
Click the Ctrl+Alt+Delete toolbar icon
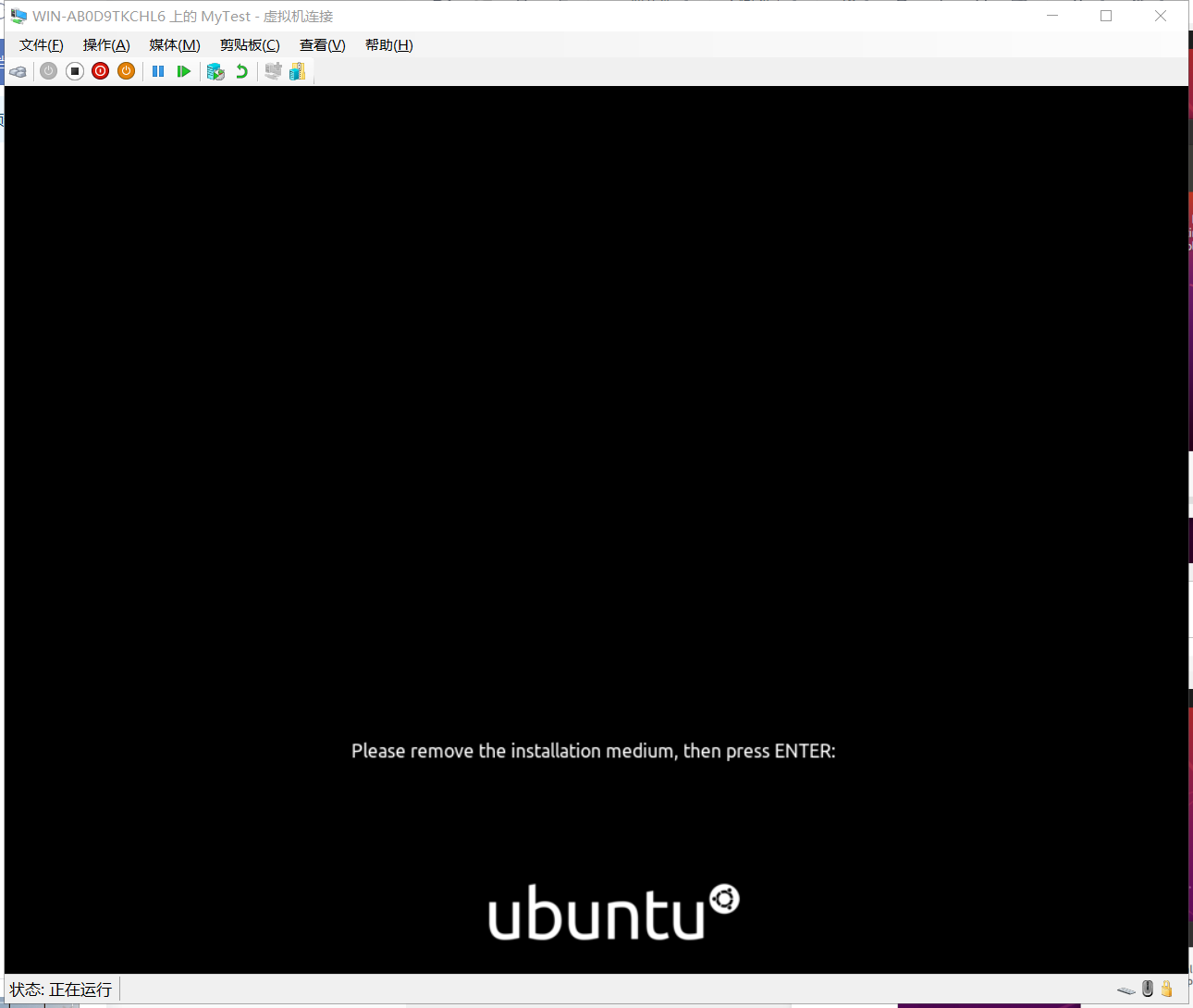click(x=18, y=71)
